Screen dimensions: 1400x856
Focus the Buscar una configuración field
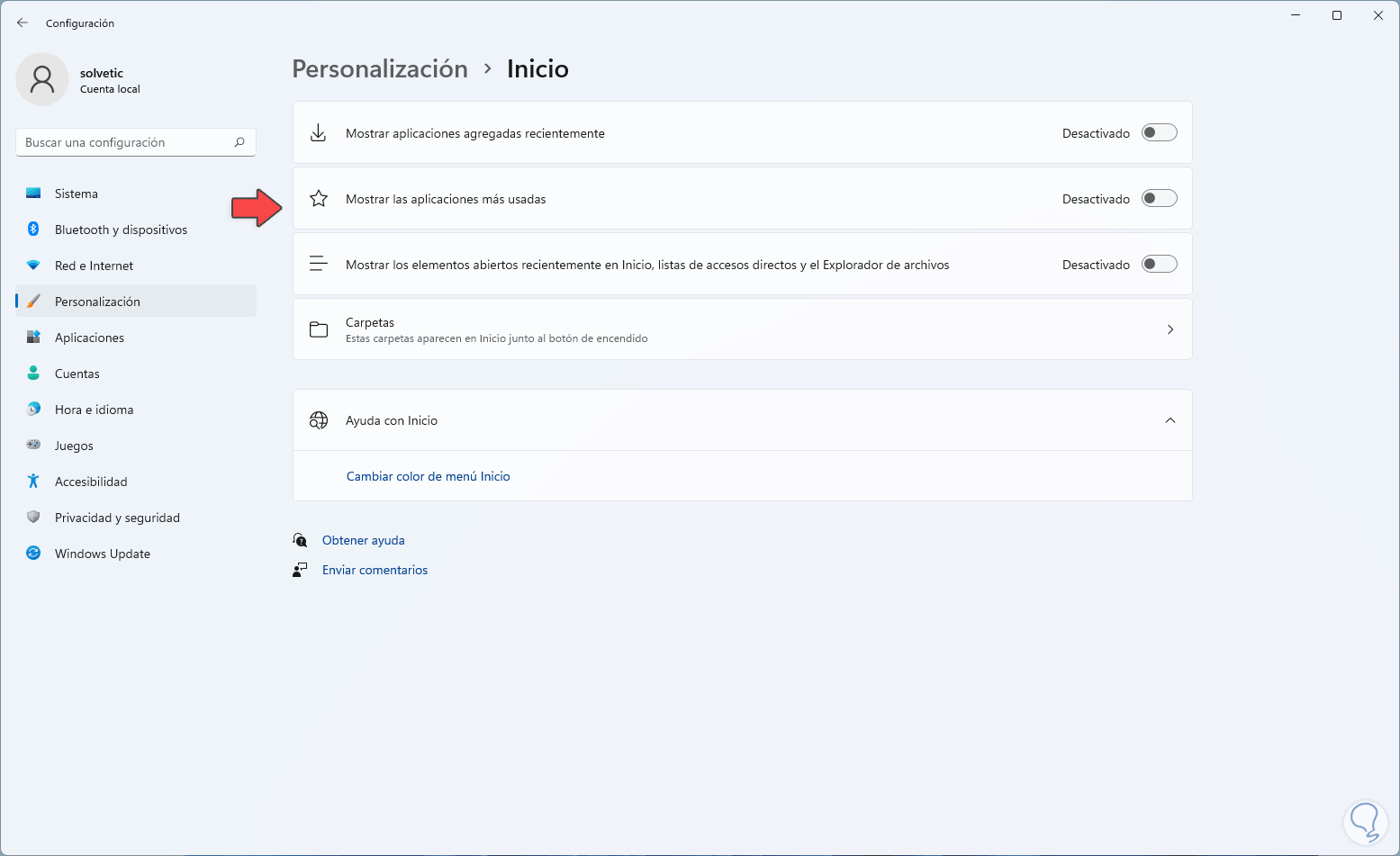(x=126, y=142)
